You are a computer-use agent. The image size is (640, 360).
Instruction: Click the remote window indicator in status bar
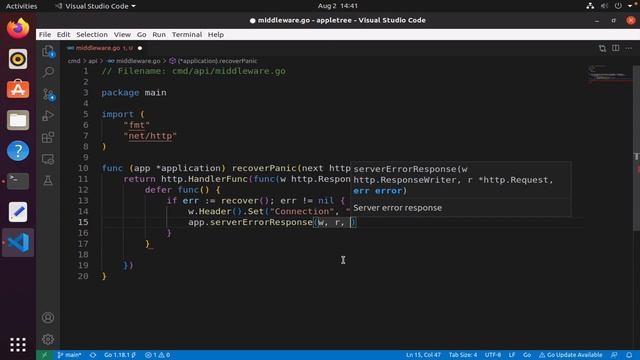click(44, 355)
